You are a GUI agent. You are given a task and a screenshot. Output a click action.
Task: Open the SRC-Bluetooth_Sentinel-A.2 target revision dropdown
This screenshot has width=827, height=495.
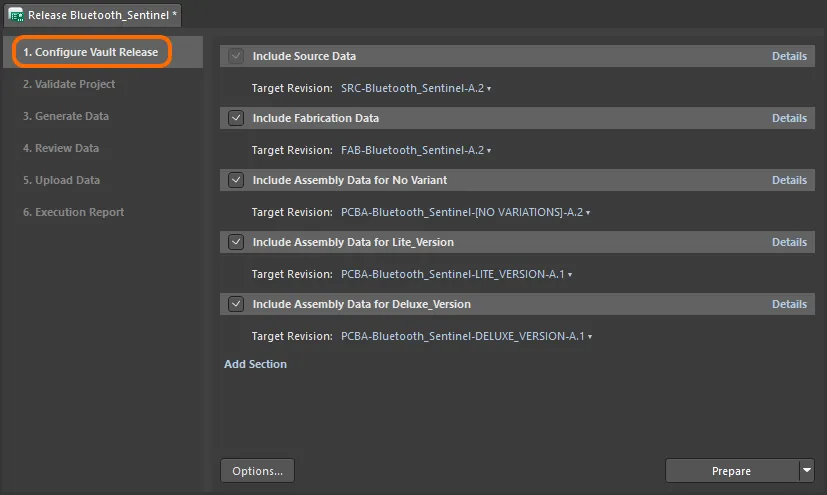[416, 88]
